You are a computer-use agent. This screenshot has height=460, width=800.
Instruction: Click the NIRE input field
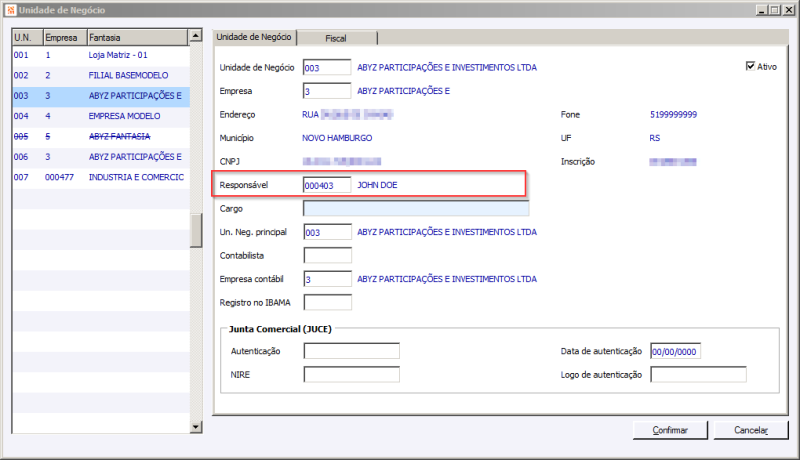click(x=352, y=374)
